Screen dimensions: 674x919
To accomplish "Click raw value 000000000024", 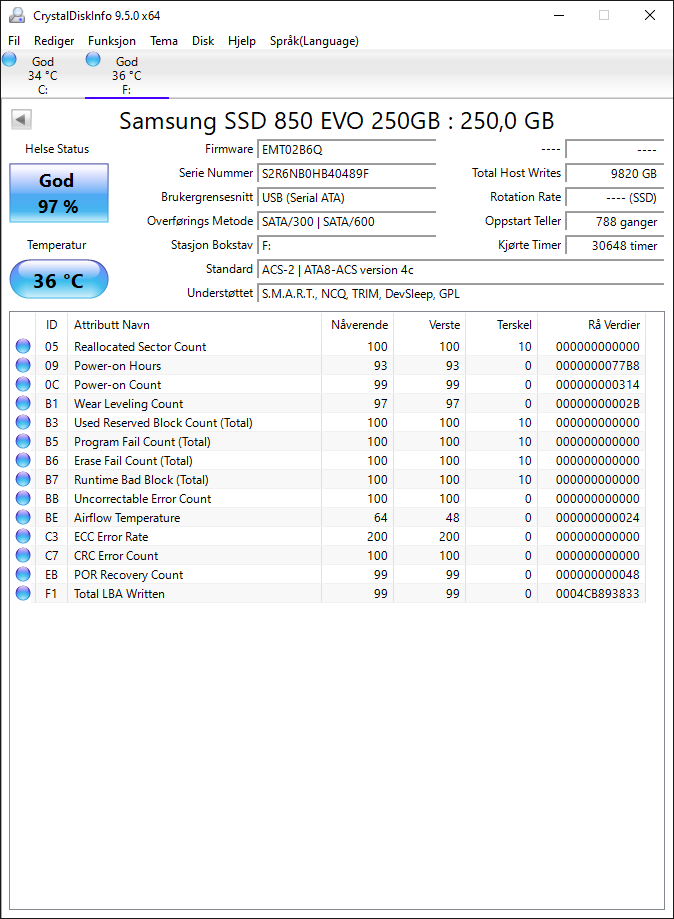I will pyautogui.click(x=598, y=518).
